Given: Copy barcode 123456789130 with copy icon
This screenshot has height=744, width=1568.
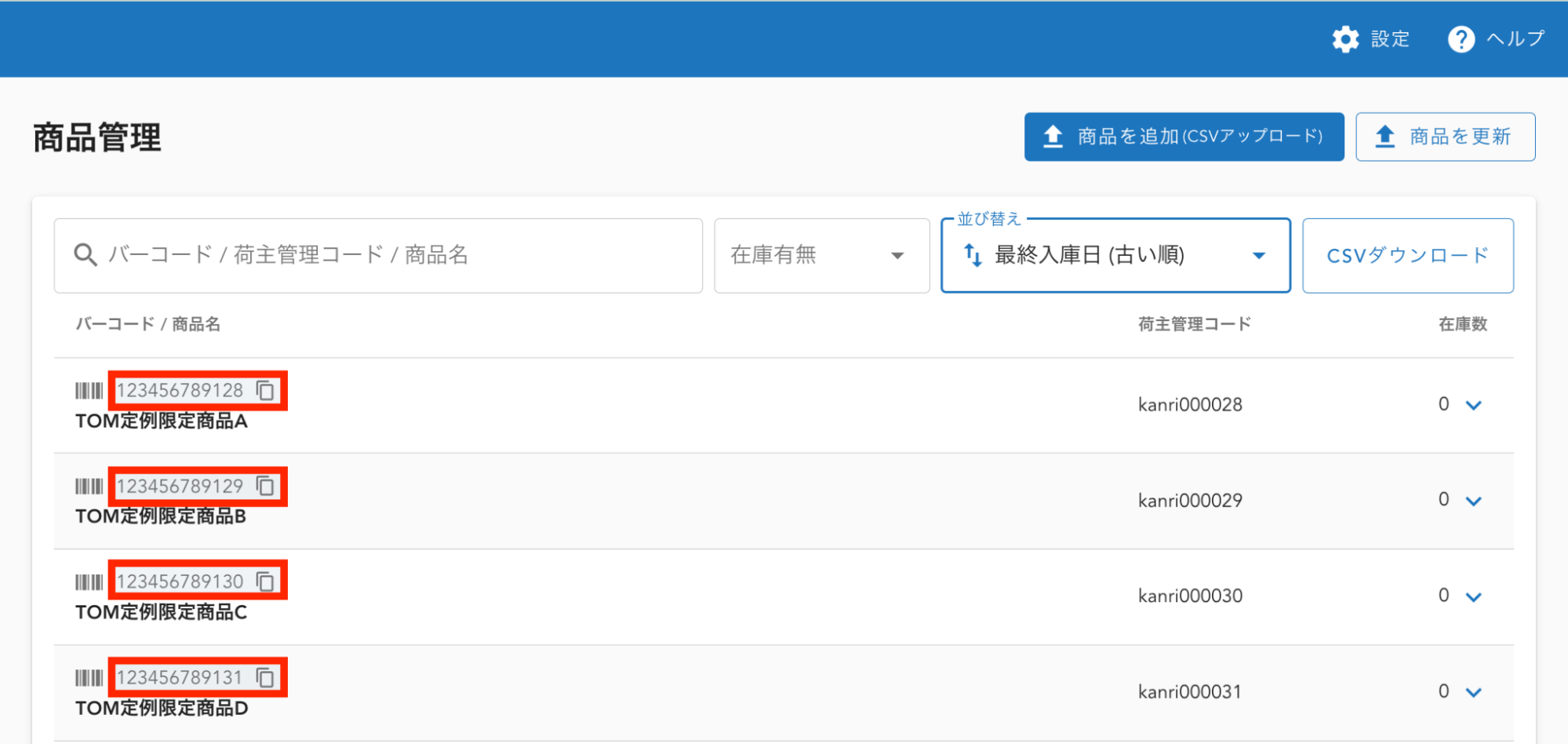Looking at the screenshot, I should [x=266, y=582].
